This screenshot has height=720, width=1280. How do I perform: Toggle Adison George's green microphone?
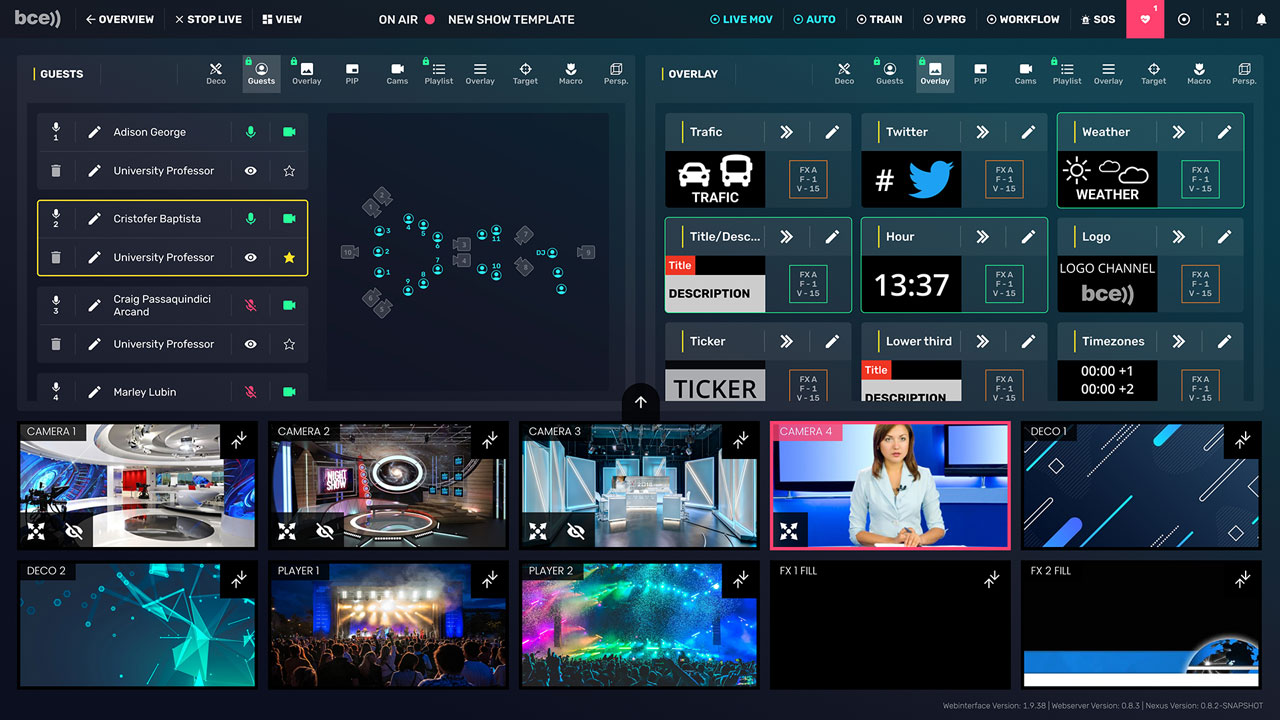click(x=251, y=132)
